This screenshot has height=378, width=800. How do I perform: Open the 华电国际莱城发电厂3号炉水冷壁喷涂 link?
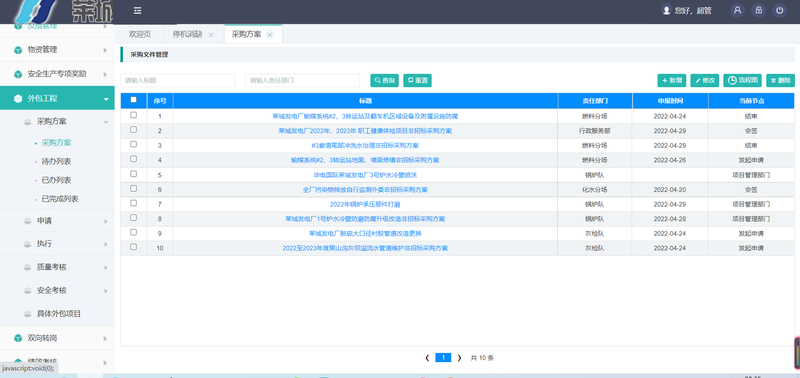365,175
